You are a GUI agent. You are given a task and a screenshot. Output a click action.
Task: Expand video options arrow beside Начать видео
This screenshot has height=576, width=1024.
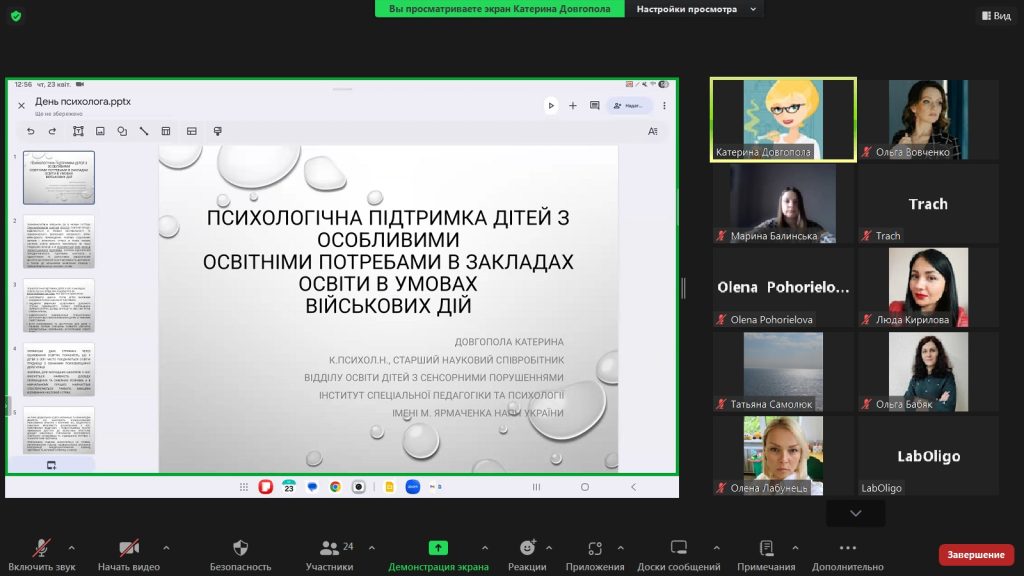[166, 548]
